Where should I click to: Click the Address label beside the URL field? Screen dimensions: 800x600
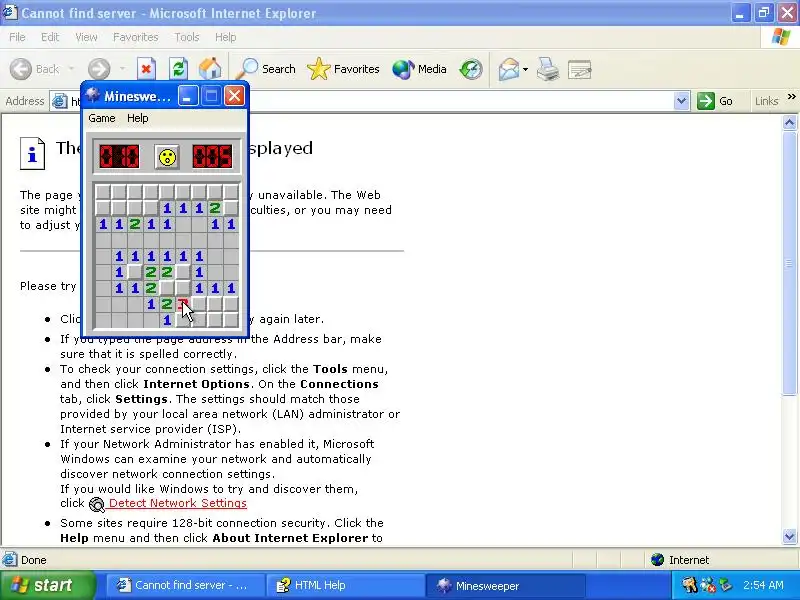tap(24, 101)
